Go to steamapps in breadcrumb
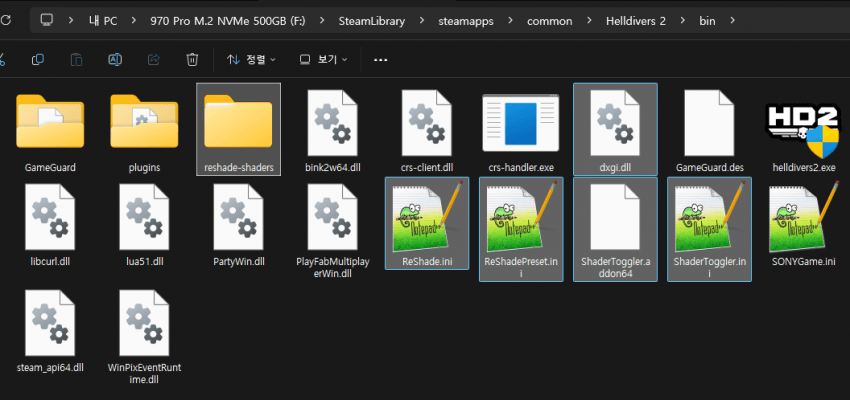 coord(466,21)
